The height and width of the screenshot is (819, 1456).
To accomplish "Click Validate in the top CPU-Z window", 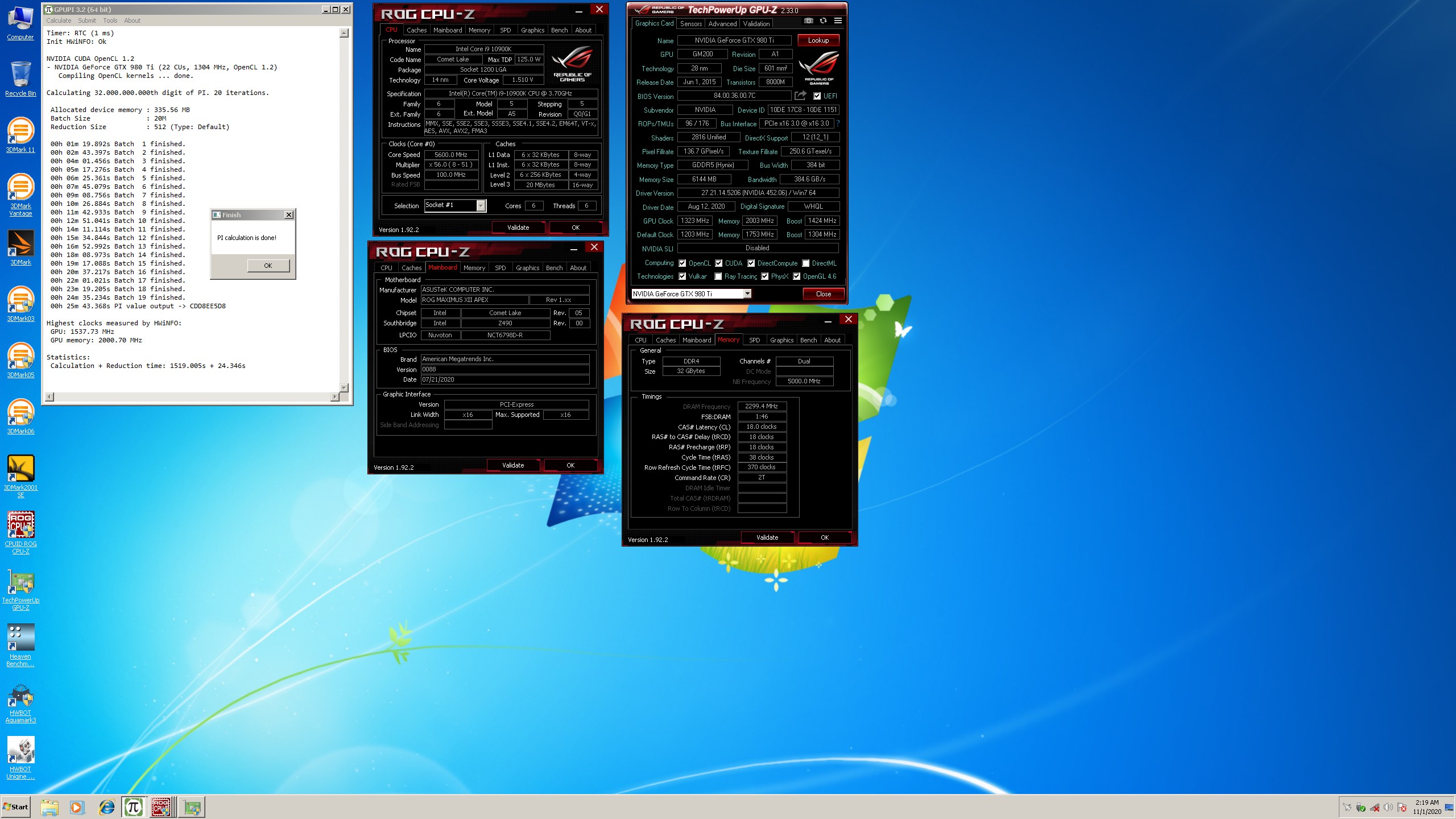I will 518,227.
